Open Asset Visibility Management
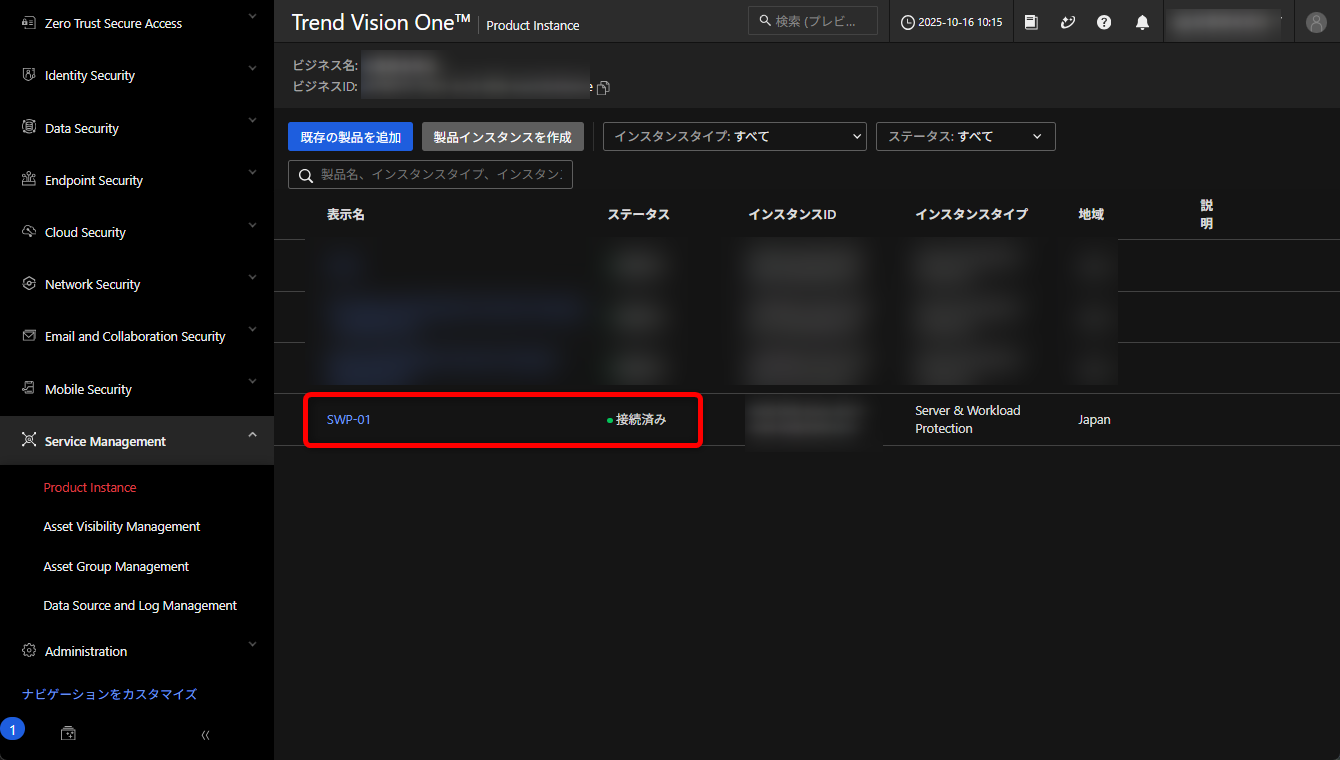The image size is (1340, 760). [x=122, y=526]
